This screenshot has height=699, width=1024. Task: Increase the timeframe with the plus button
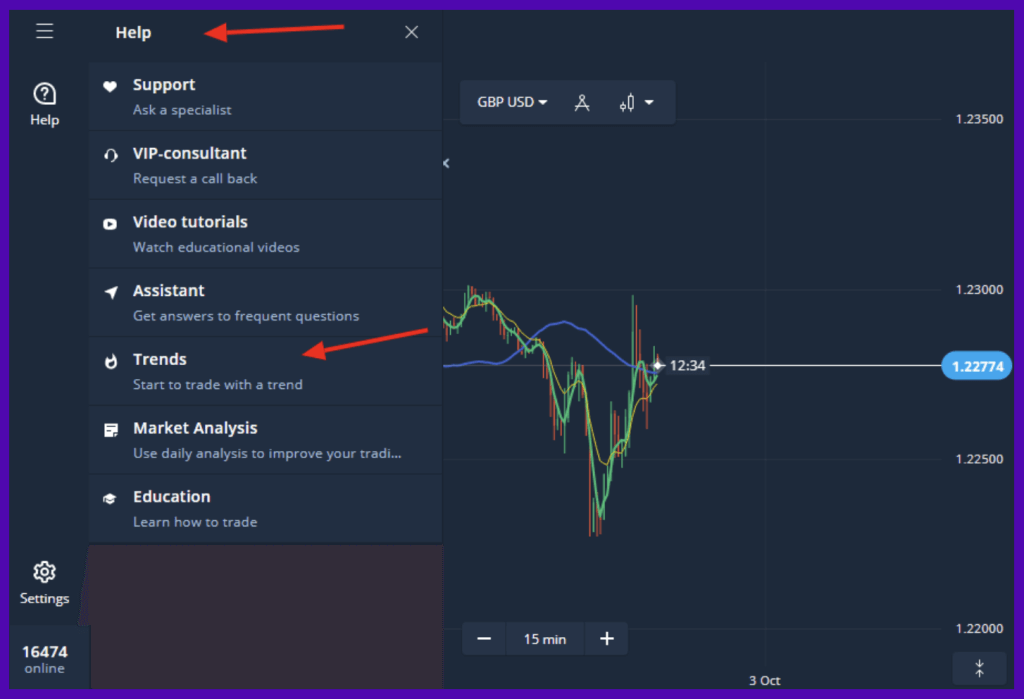point(607,638)
